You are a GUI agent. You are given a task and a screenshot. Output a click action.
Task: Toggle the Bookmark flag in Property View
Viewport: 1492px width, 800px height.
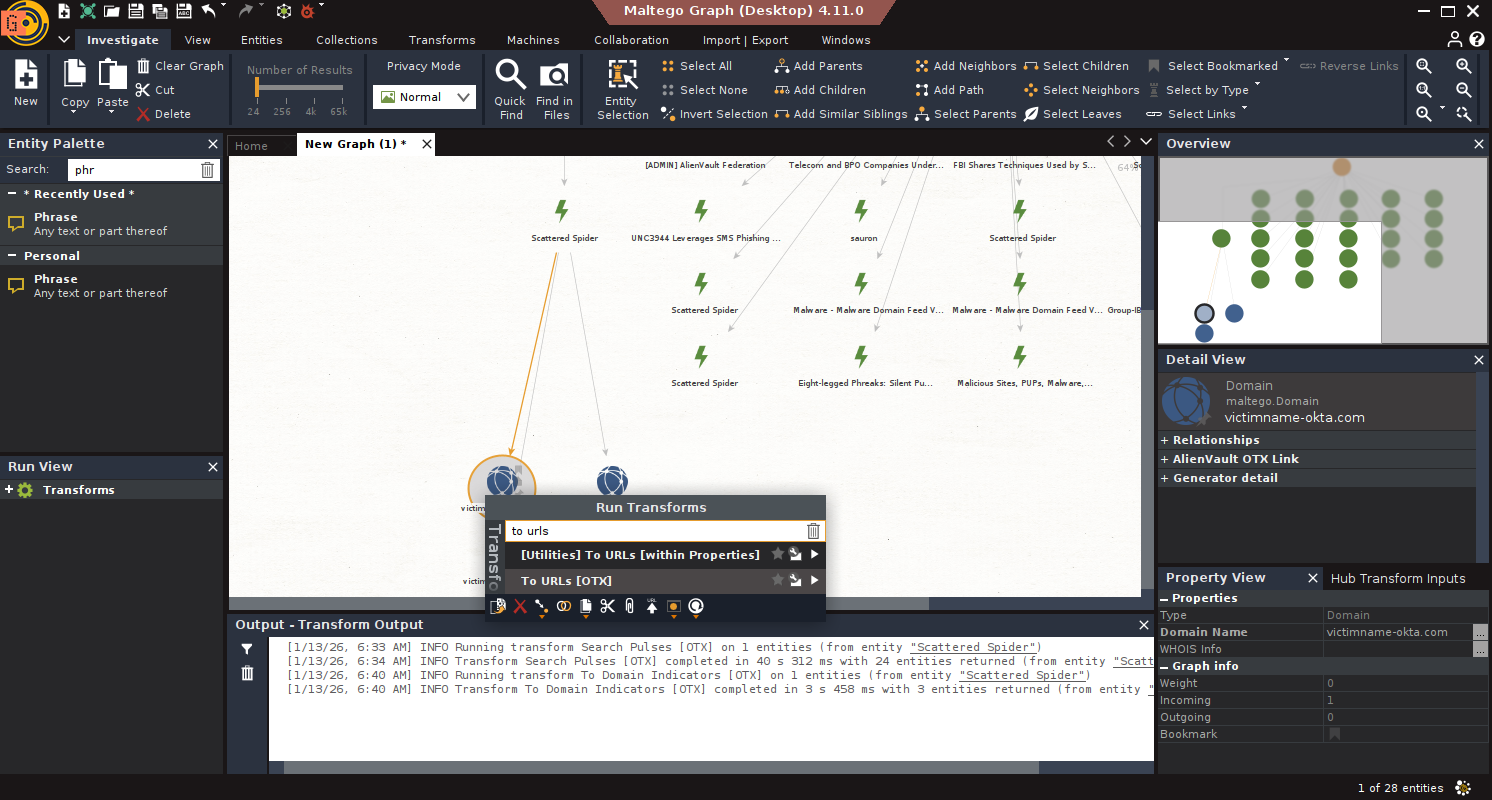[x=1334, y=734]
